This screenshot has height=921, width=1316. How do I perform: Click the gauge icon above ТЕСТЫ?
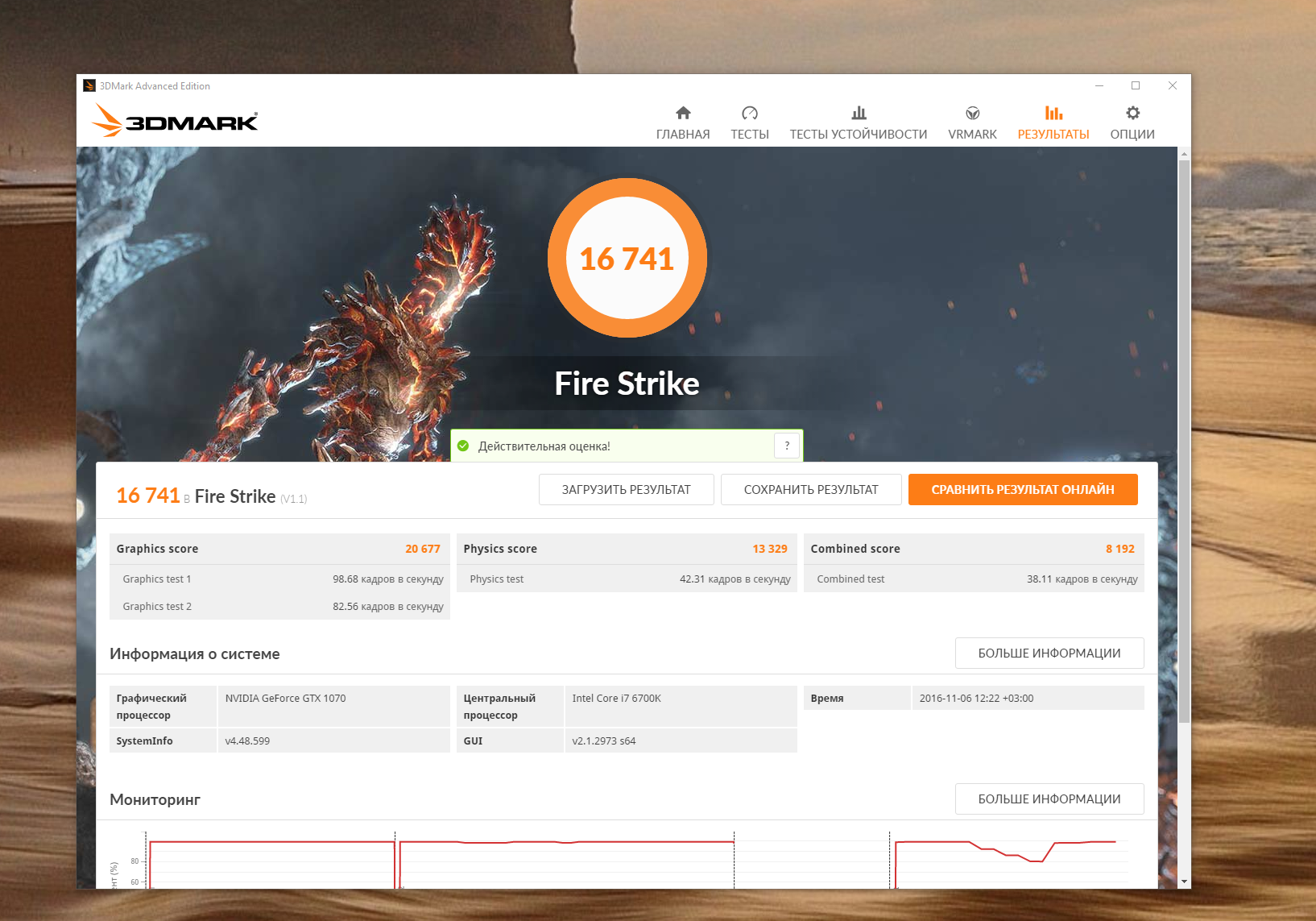click(x=750, y=113)
